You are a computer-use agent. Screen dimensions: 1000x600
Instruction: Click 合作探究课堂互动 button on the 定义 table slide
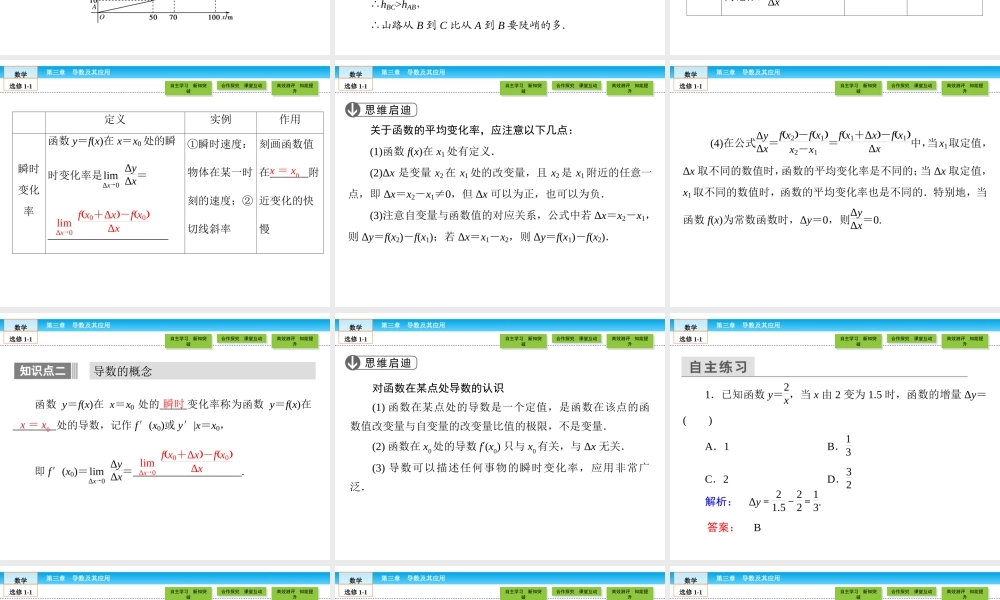click(244, 87)
